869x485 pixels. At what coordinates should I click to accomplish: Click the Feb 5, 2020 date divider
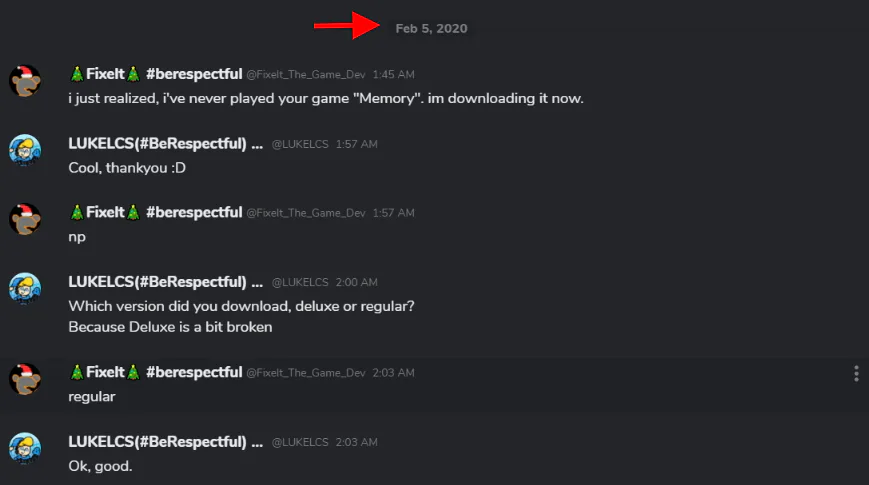click(431, 28)
